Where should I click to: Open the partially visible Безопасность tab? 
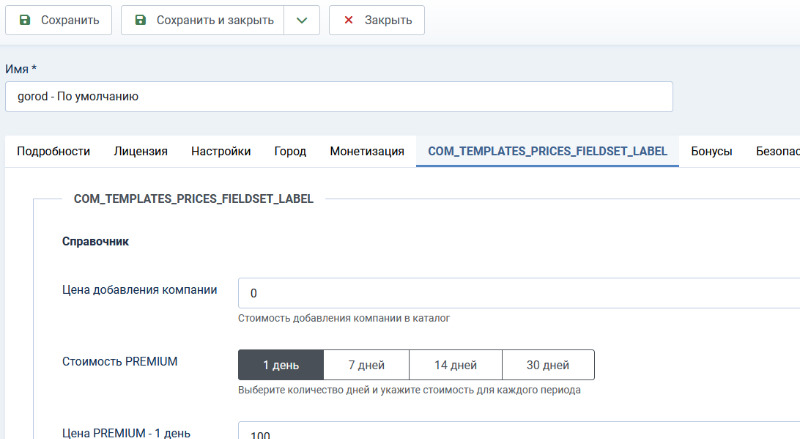pos(777,151)
